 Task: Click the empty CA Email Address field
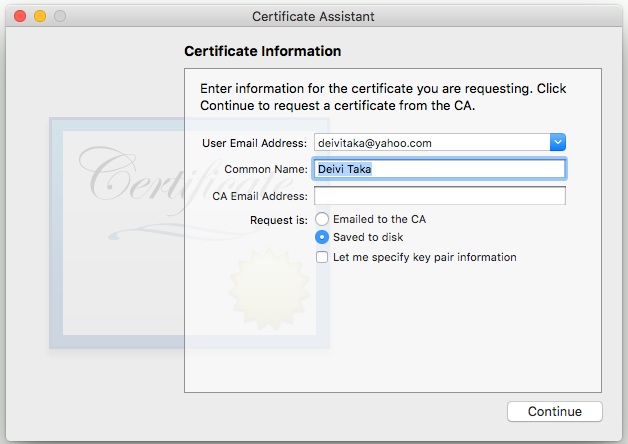pos(440,196)
